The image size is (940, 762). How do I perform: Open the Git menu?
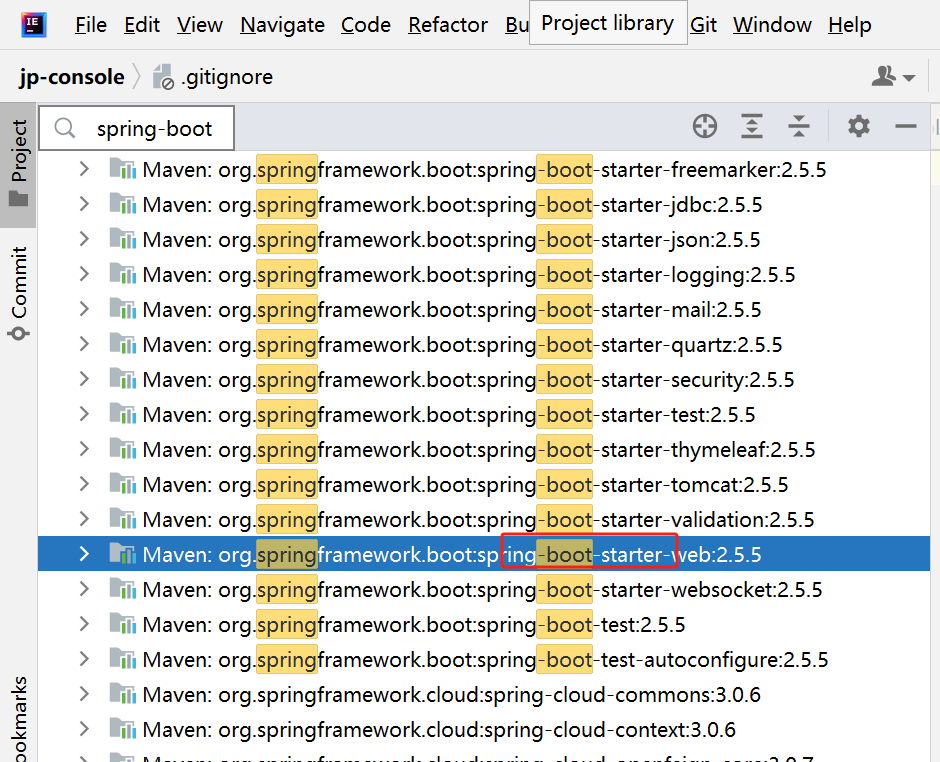(703, 25)
